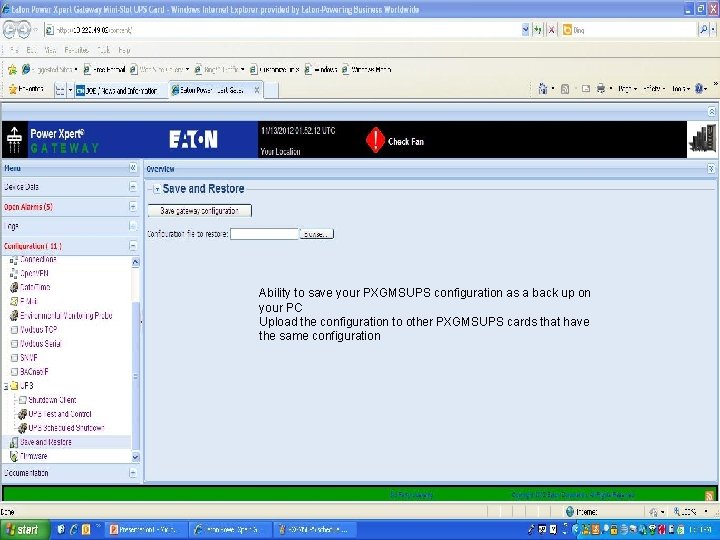Expand the Documentation section

point(133,473)
